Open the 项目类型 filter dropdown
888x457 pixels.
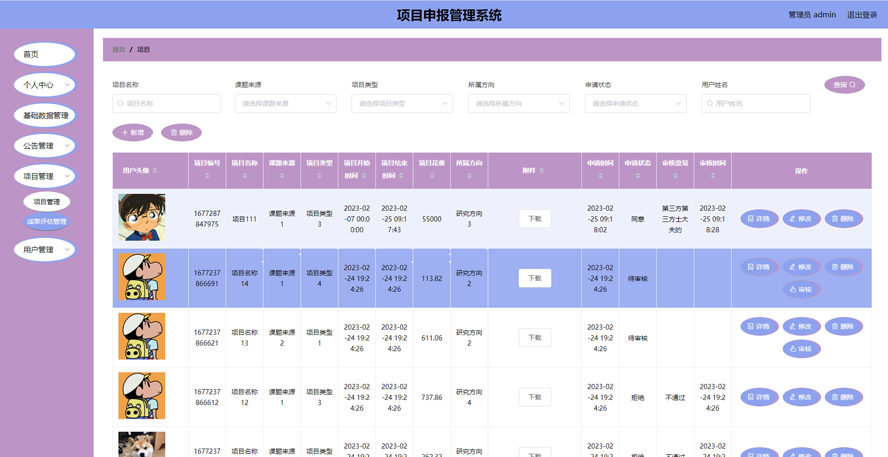coord(402,104)
